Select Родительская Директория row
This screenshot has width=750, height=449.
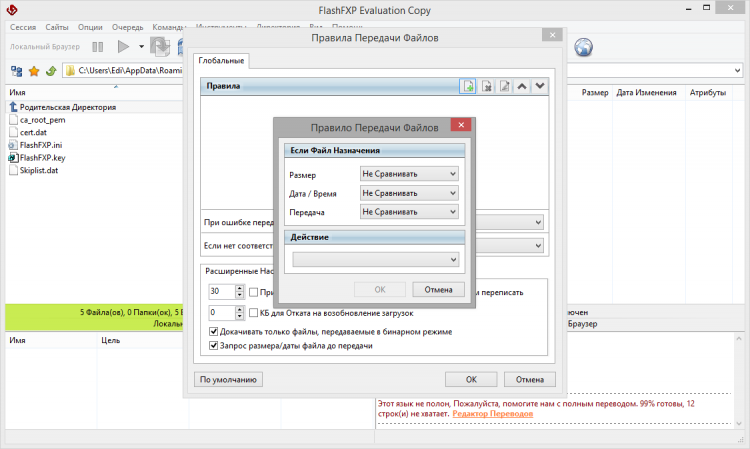(68, 107)
